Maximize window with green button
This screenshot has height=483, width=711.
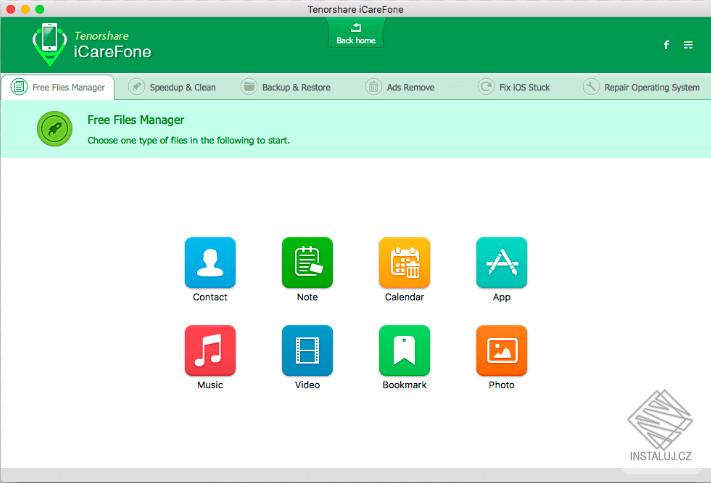(39, 9)
